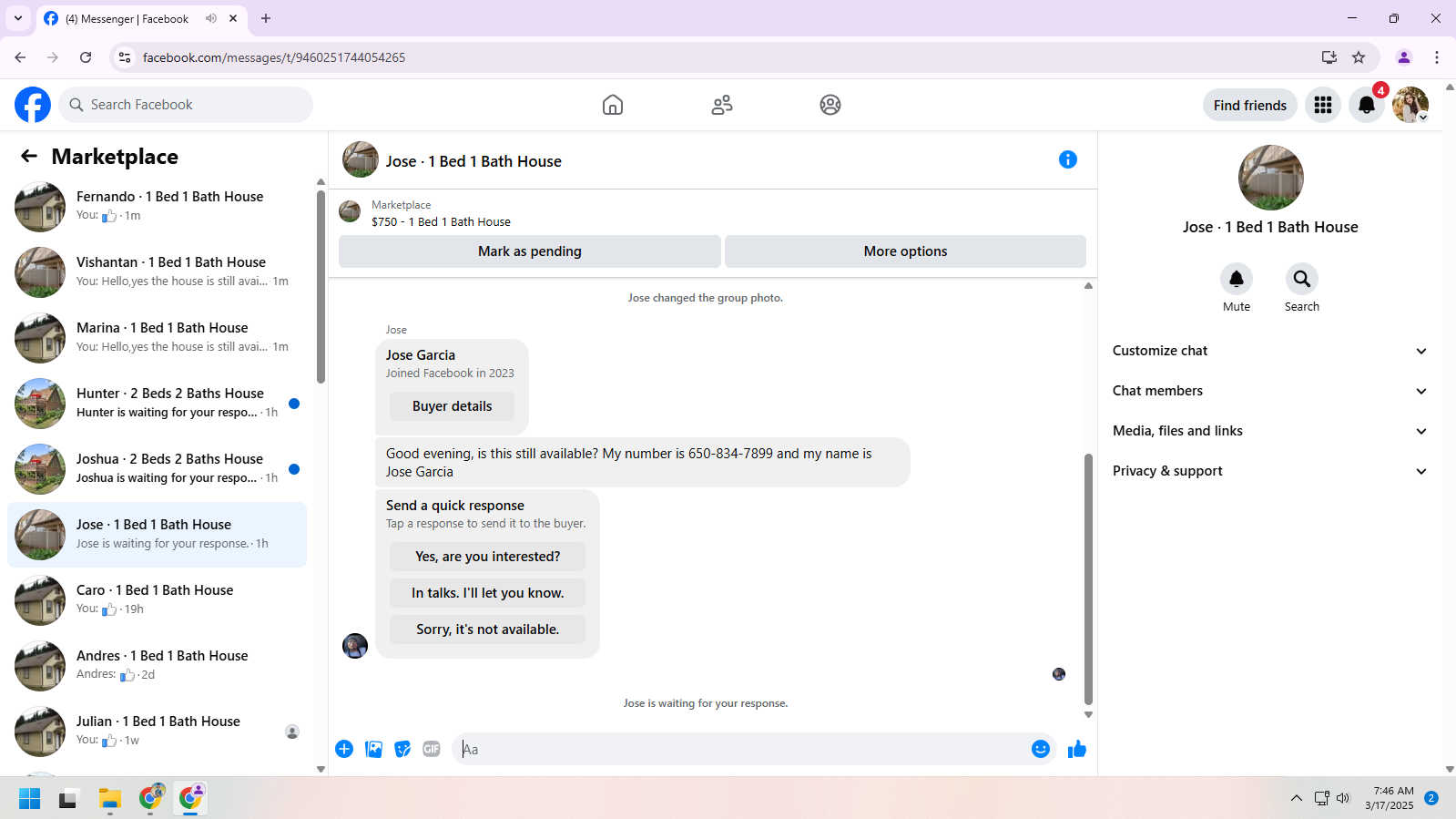Click the Chrome address bar URL
1456x819 pixels.
tap(274, 57)
